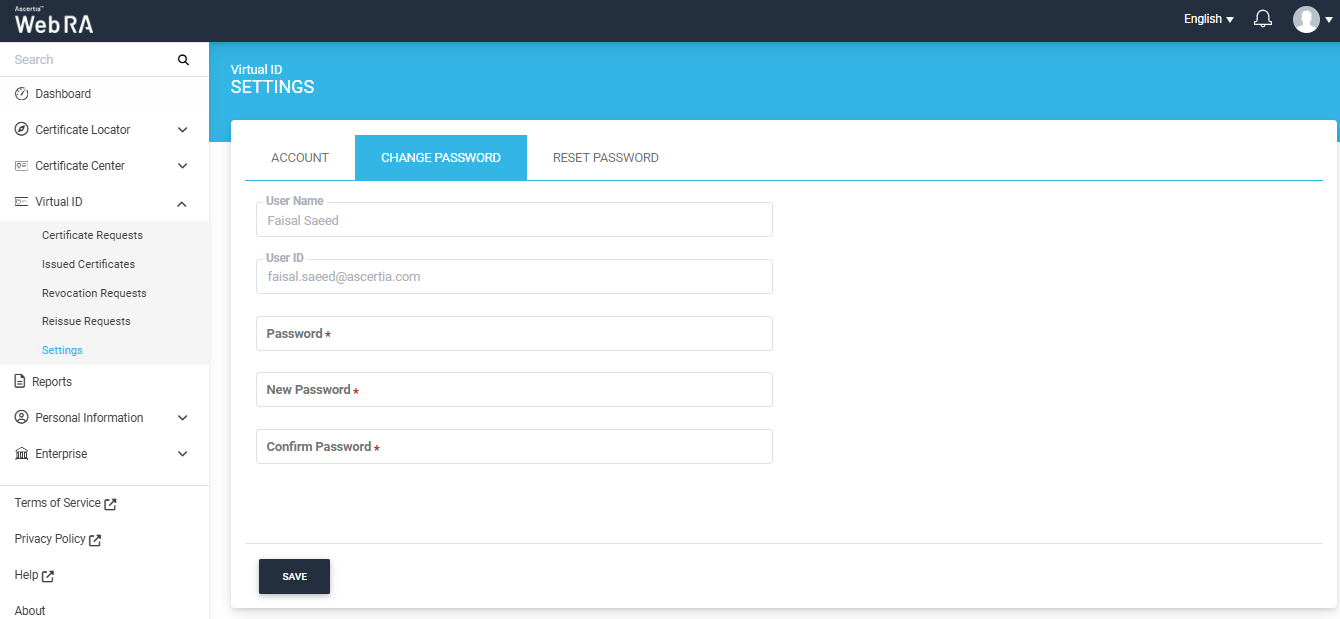Select the Change Password tab
1340x619 pixels.
point(441,158)
